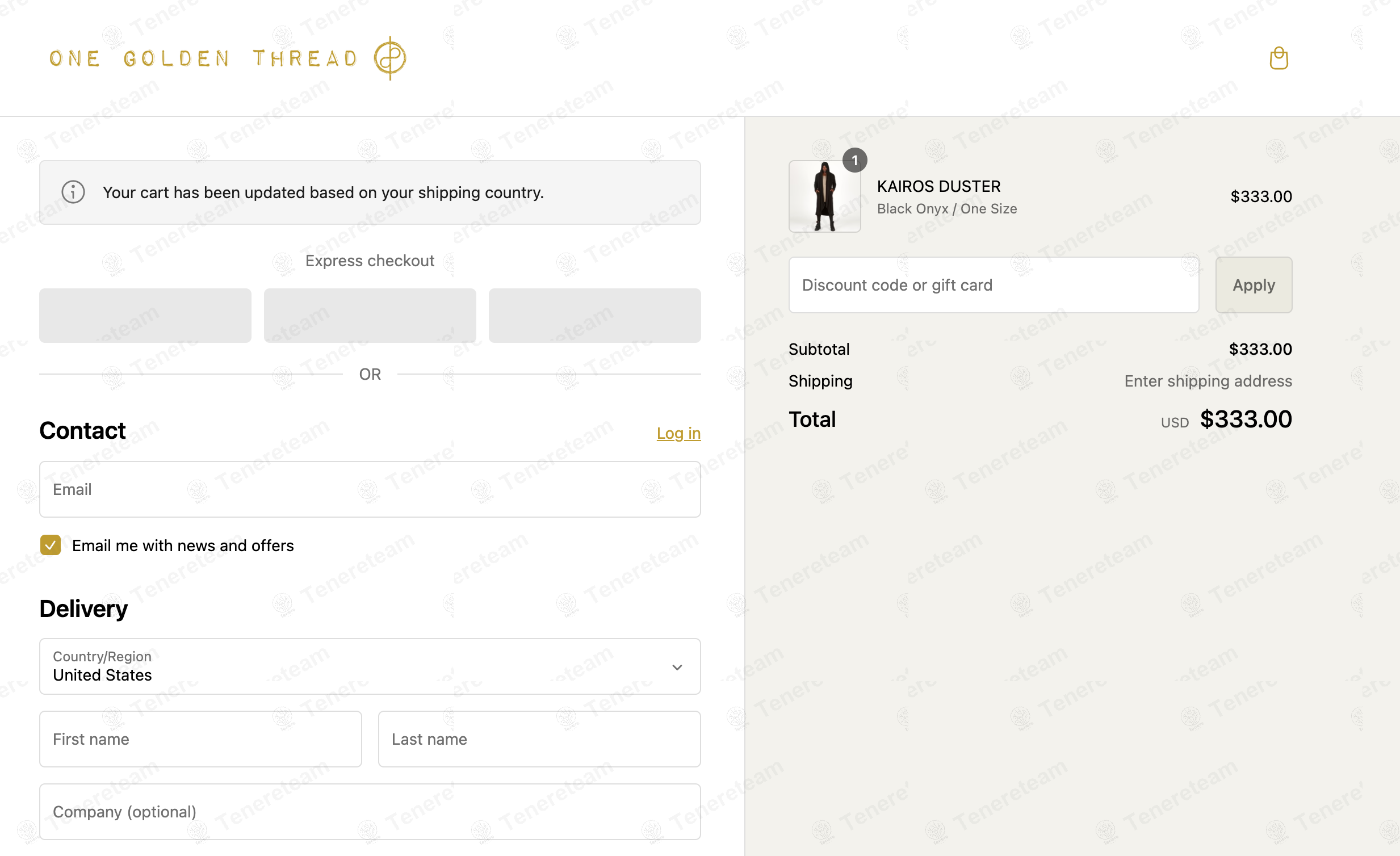
Task: Click the Company (optional) field
Action: coord(370,812)
